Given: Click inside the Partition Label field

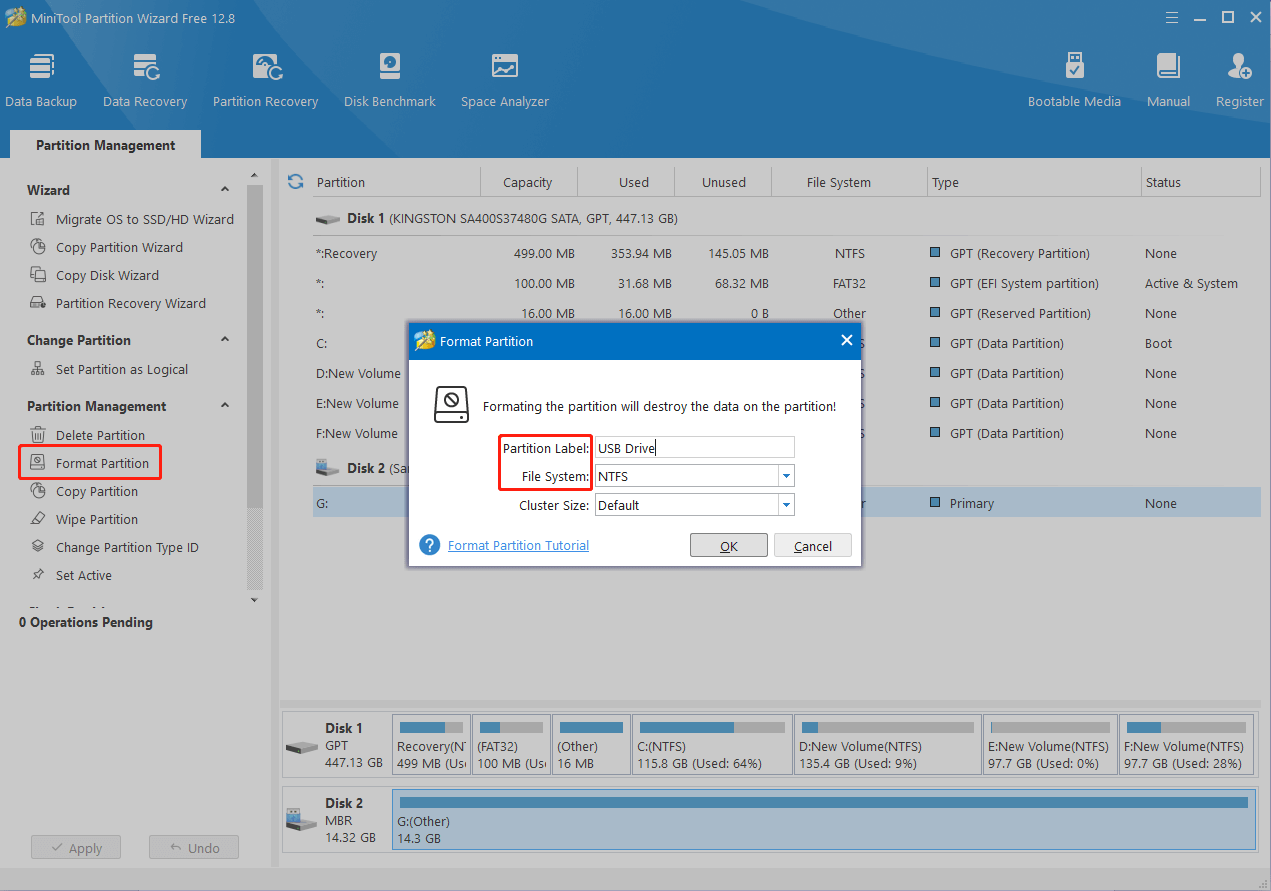Looking at the screenshot, I should click(694, 447).
